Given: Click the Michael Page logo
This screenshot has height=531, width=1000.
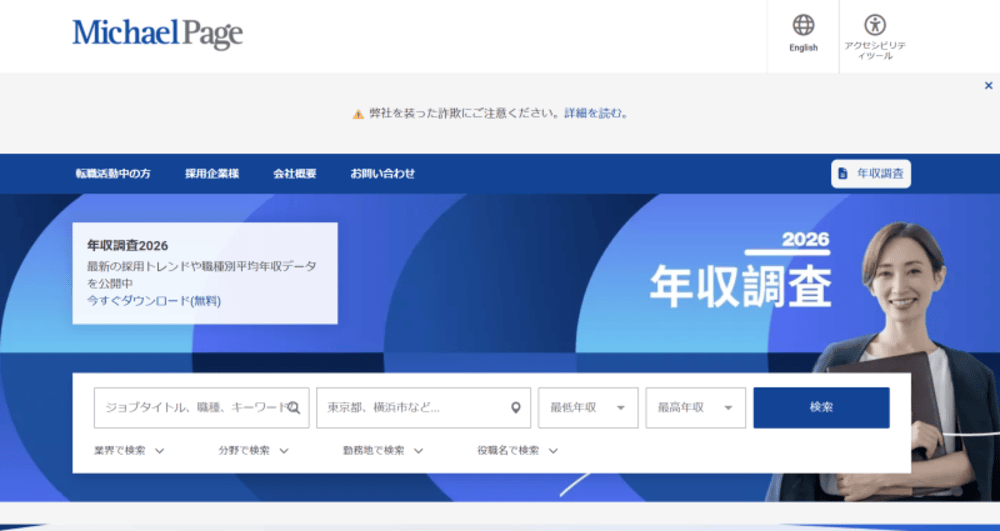Looking at the screenshot, I should pyautogui.click(x=157, y=34).
